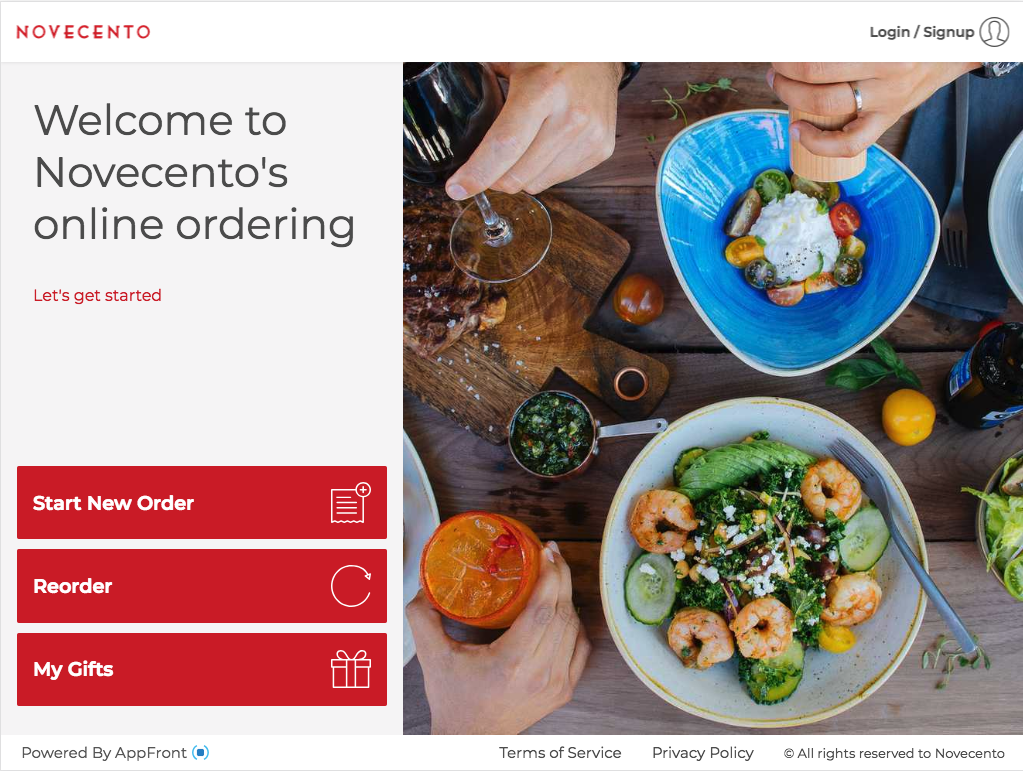Click the Welcome to Novecento's heading
Image resolution: width=1023 pixels, height=771 pixels.
(x=194, y=173)
